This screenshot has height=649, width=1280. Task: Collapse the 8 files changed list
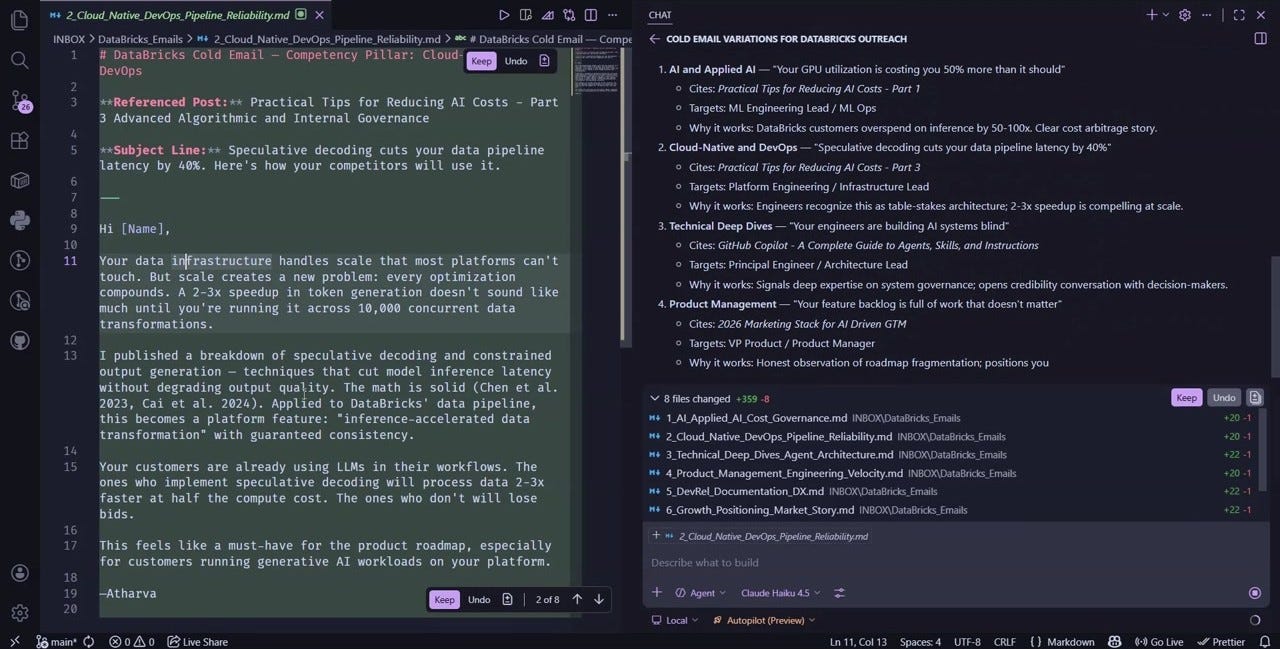(654, 398)
